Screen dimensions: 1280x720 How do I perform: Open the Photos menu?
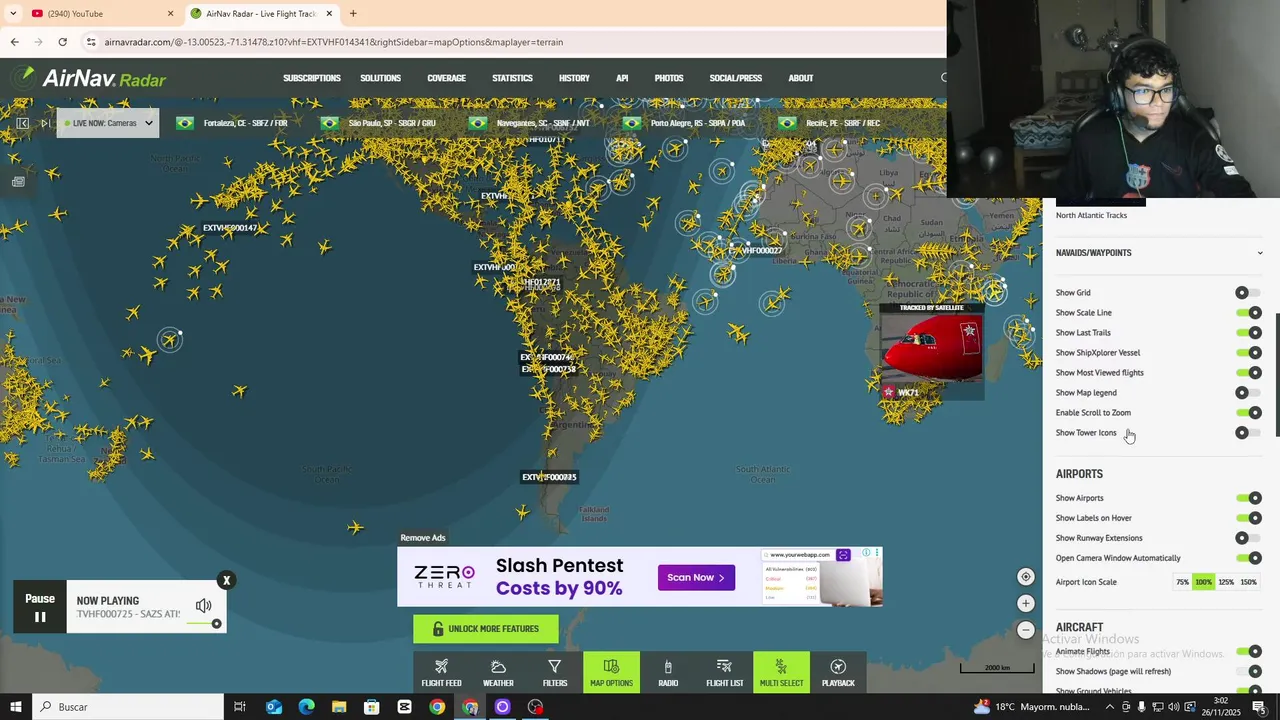669,78
